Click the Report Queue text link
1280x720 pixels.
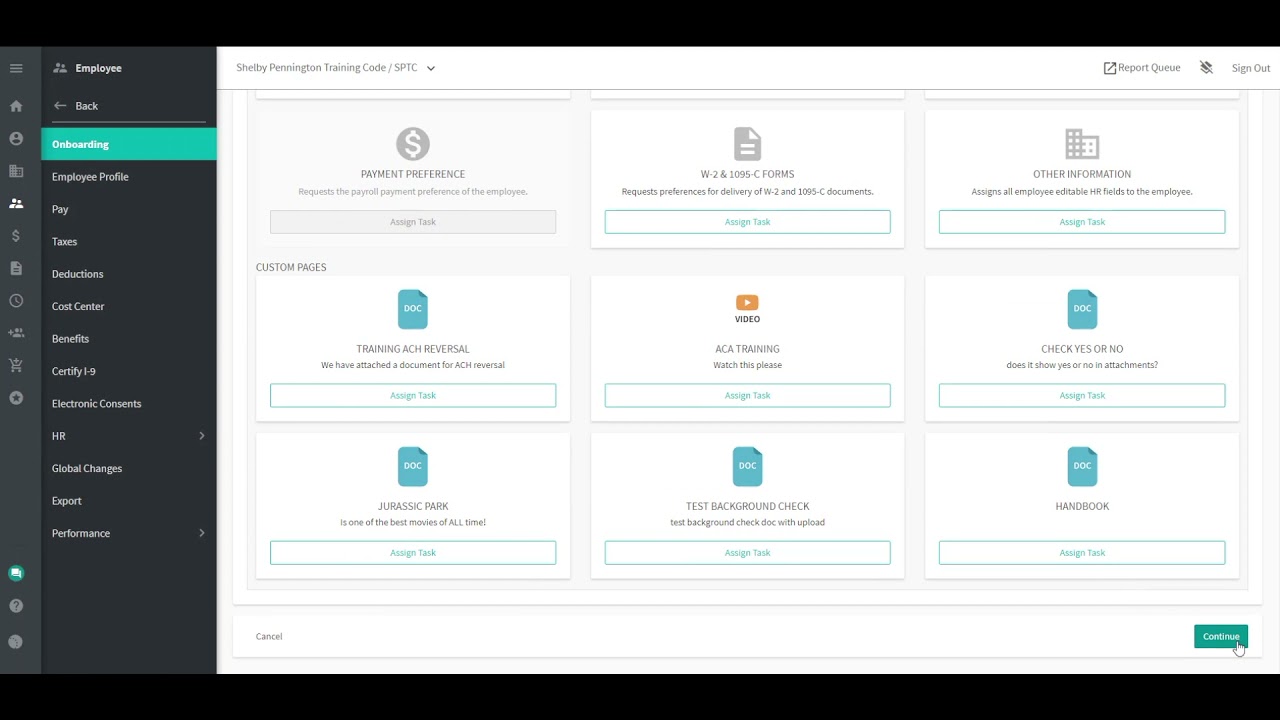tap(1149, 68)
